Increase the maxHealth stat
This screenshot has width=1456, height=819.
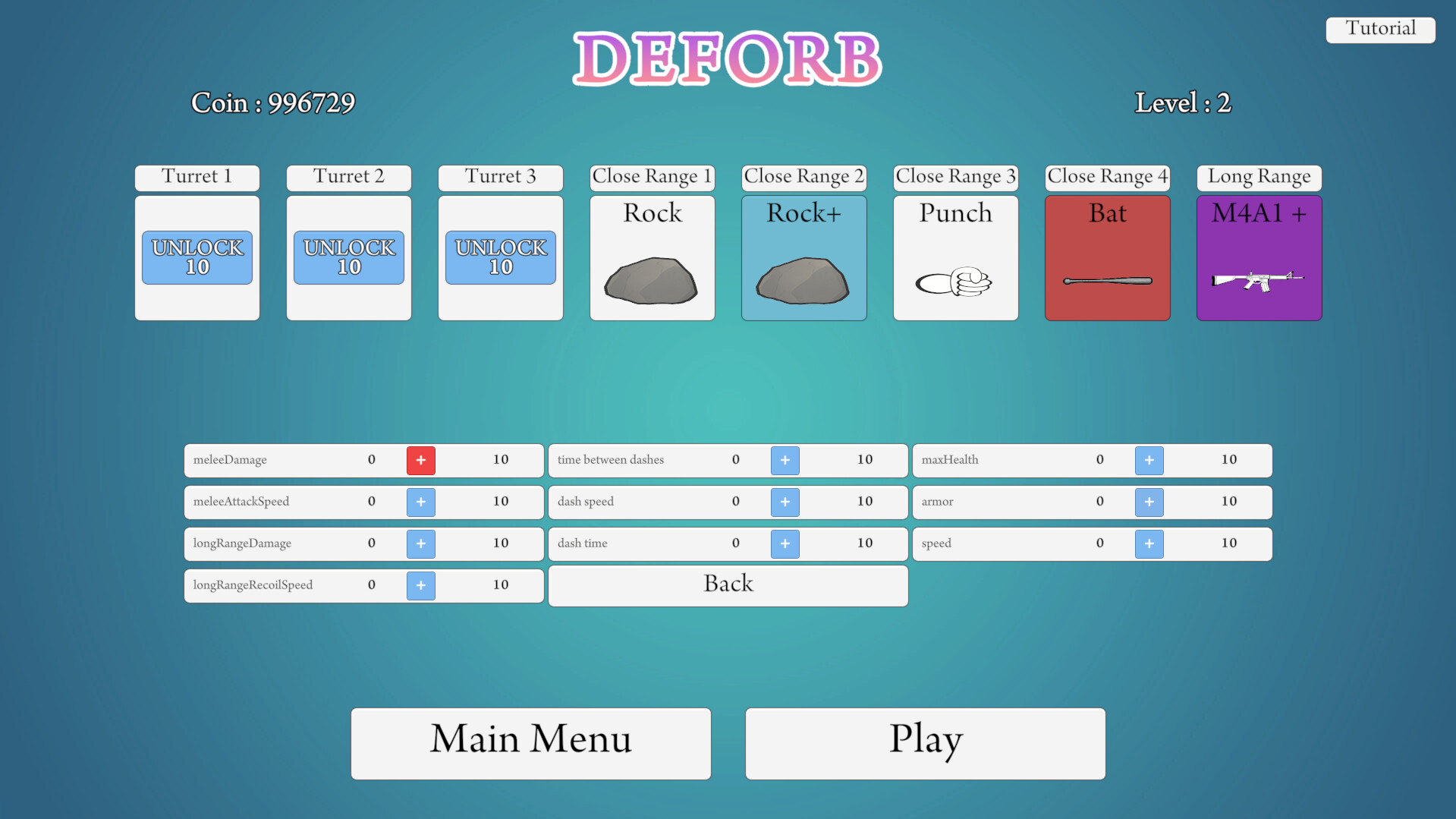[x=1149, y=460]
